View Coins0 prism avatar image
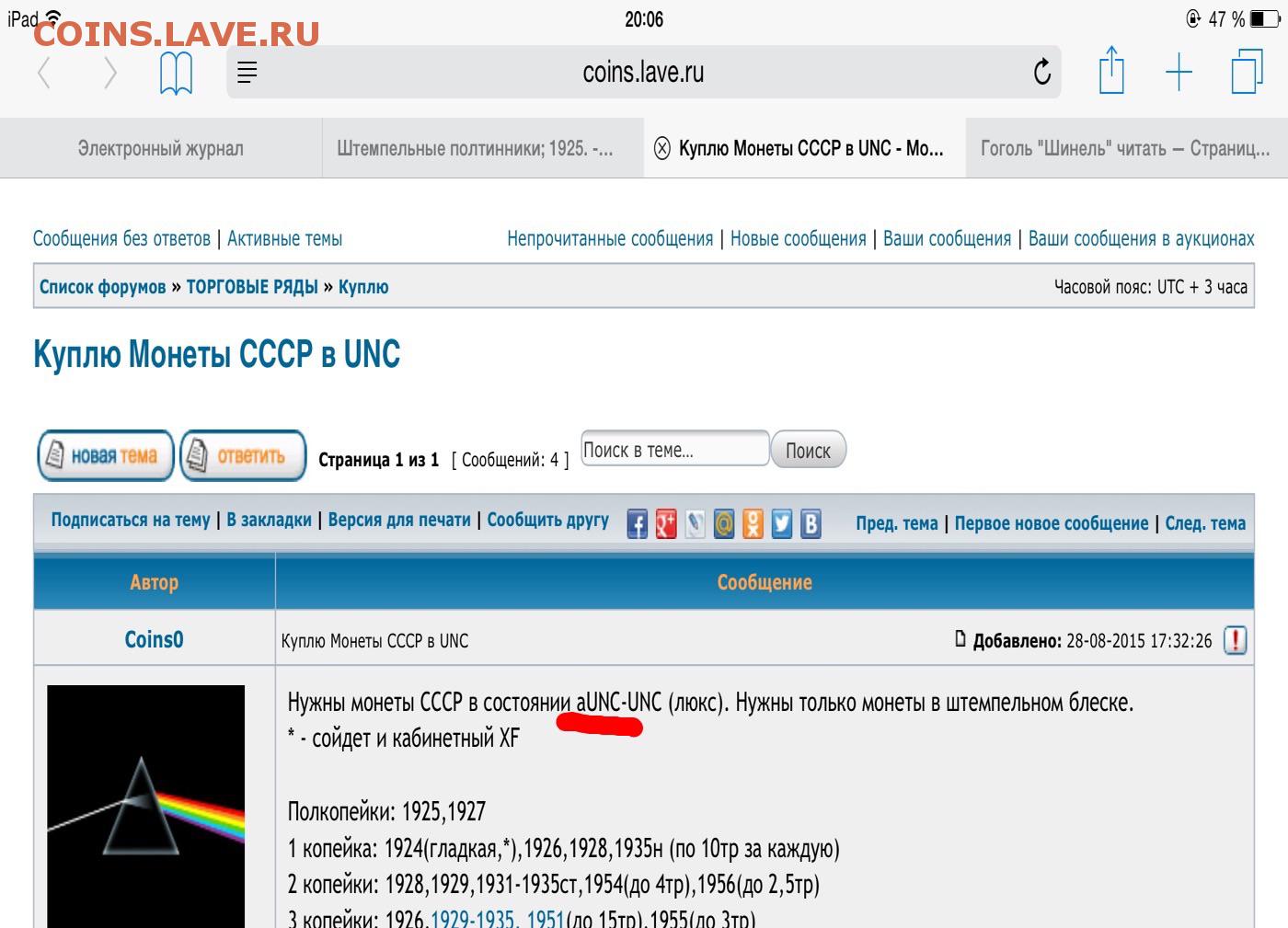The height and width of the screenshot is (928, 1288). [x=146, y=807]
